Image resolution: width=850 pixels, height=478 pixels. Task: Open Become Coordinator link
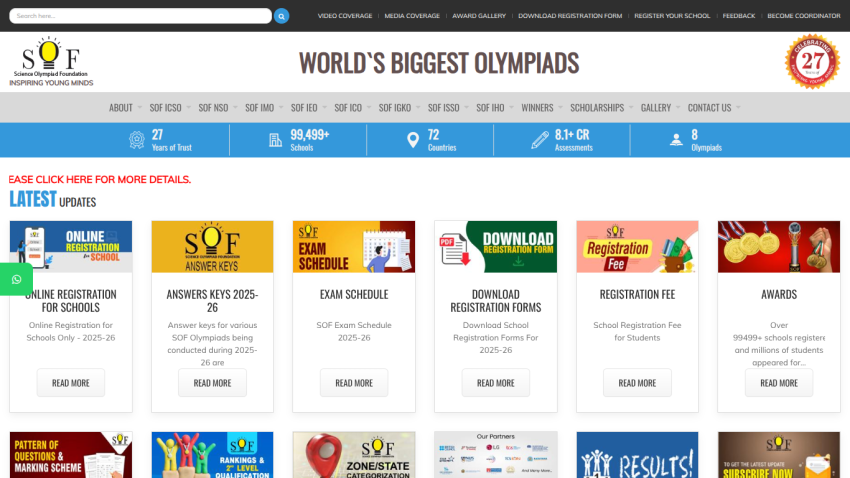point(803,16)
